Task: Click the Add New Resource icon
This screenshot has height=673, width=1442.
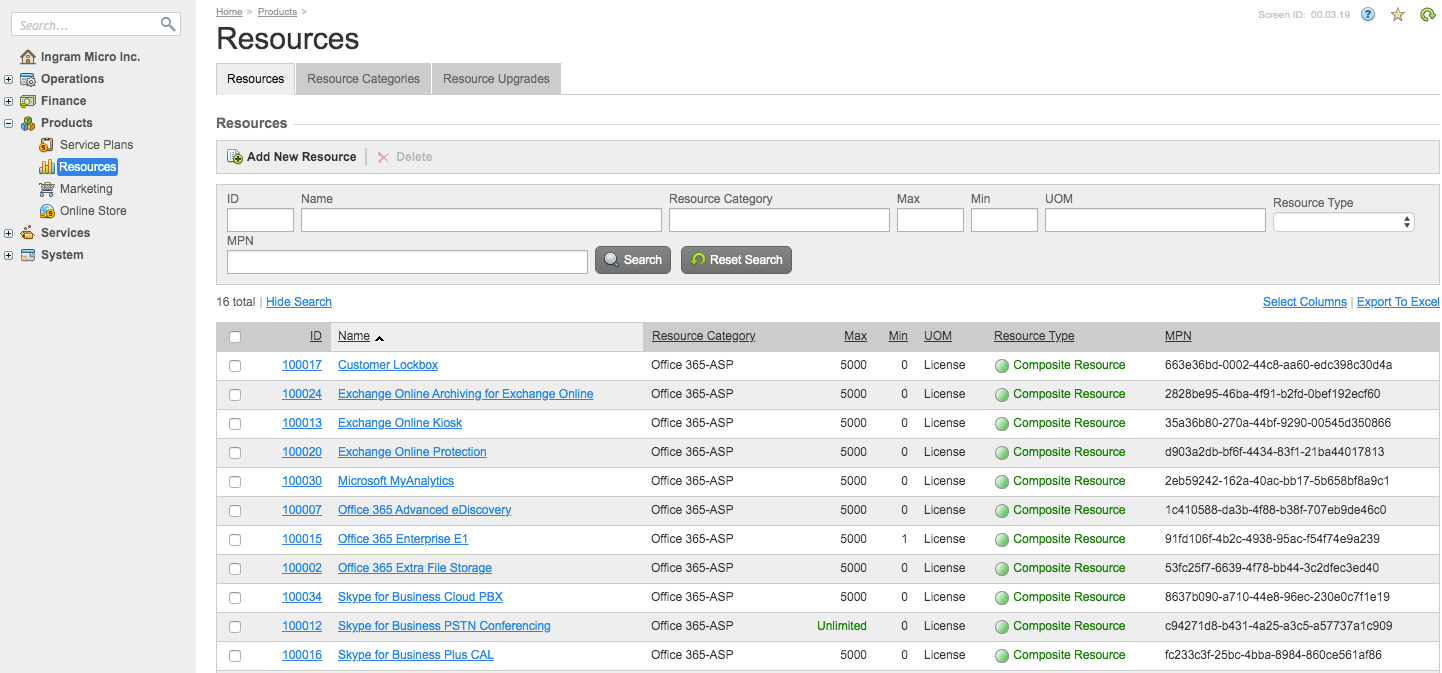Action: pyautogui.click(x=235, y=157)
